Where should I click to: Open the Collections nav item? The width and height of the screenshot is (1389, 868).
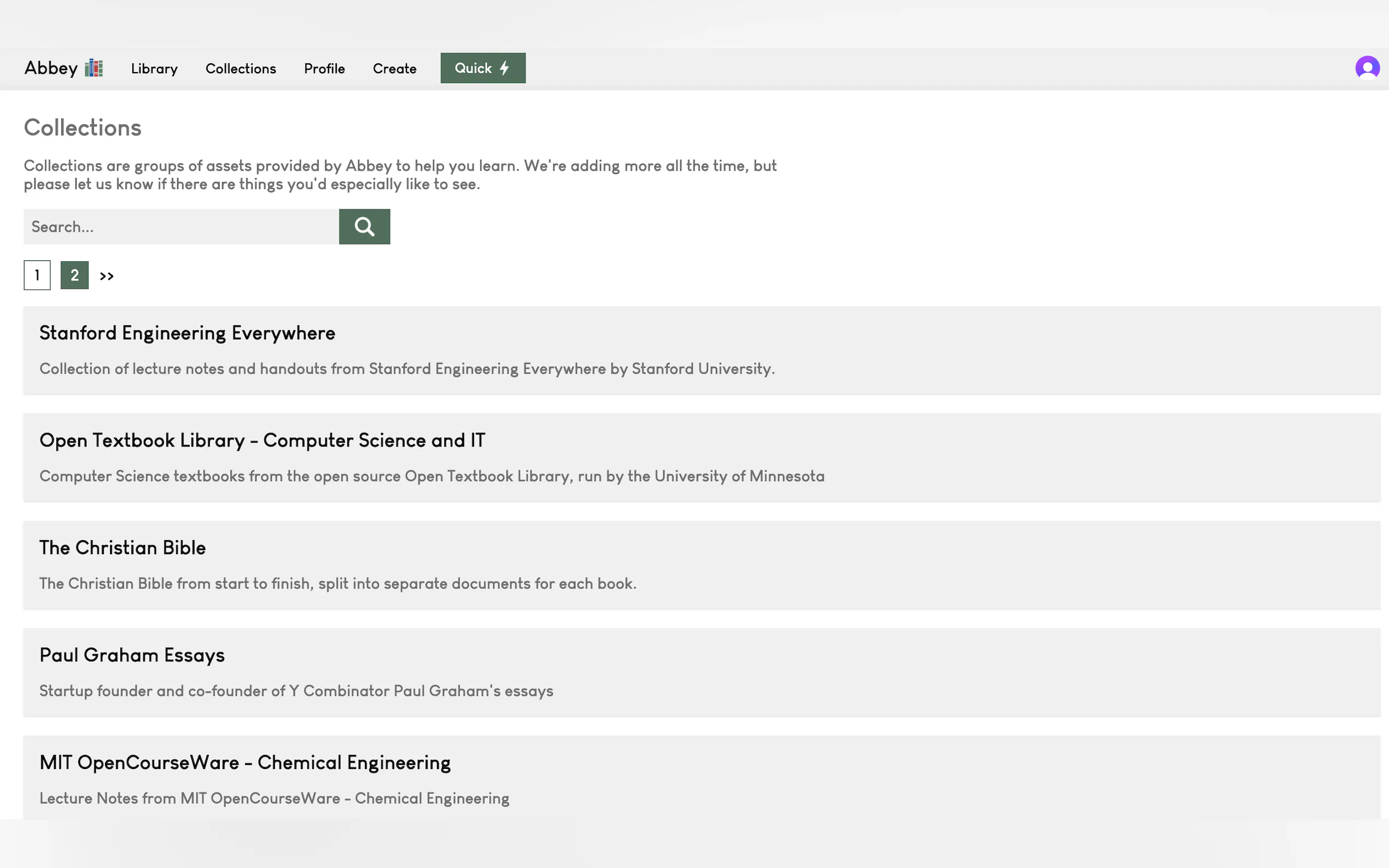(241, 69)
